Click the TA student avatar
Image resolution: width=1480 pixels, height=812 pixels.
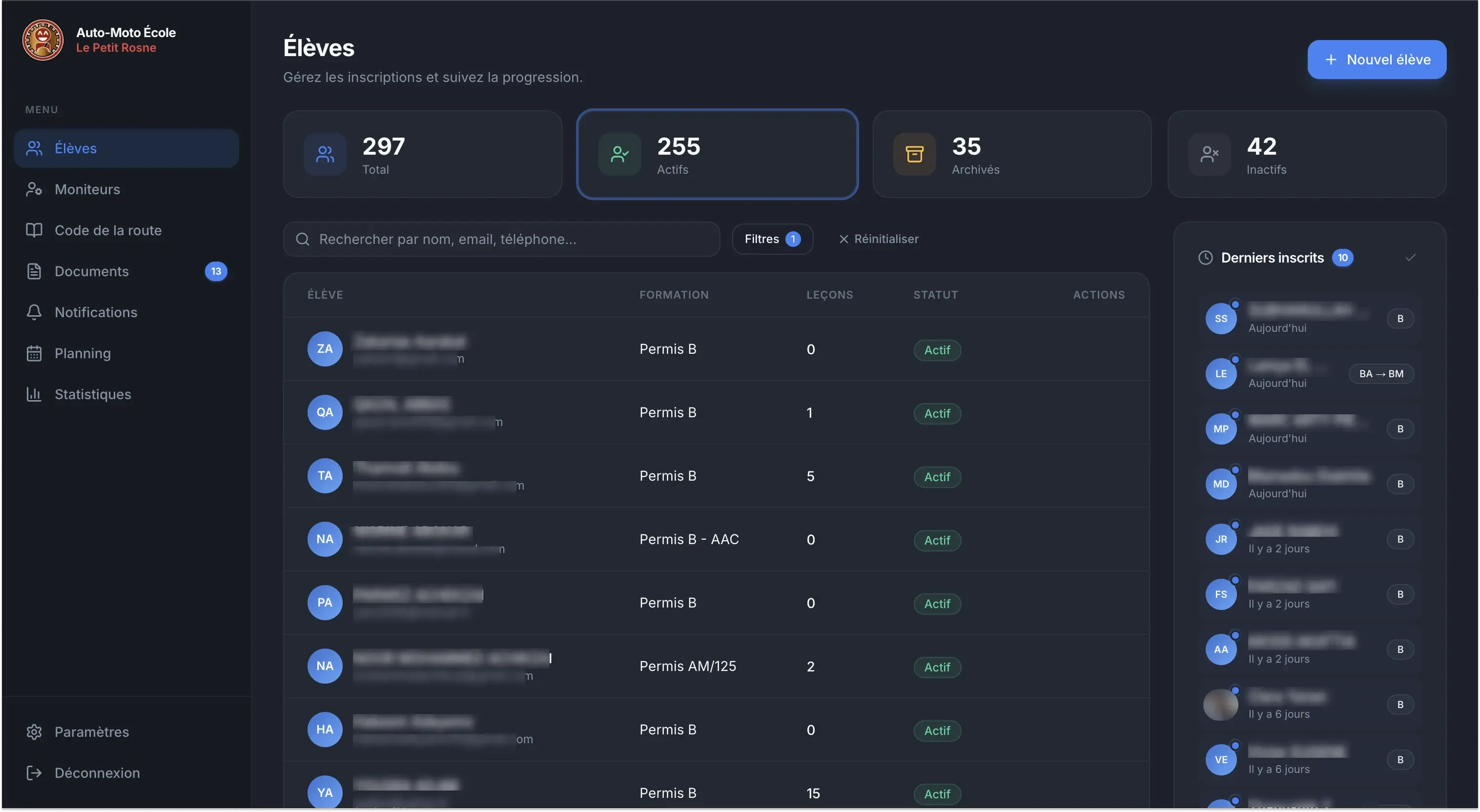(x=325, y=475)
